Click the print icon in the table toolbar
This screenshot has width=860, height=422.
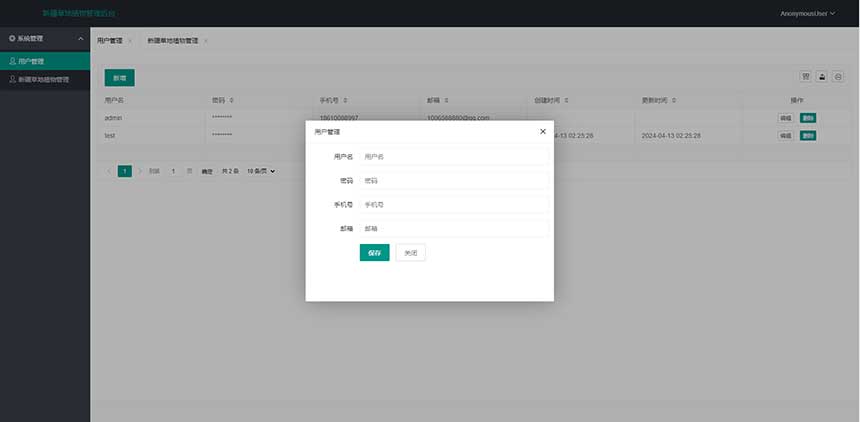tap(838, 76)
